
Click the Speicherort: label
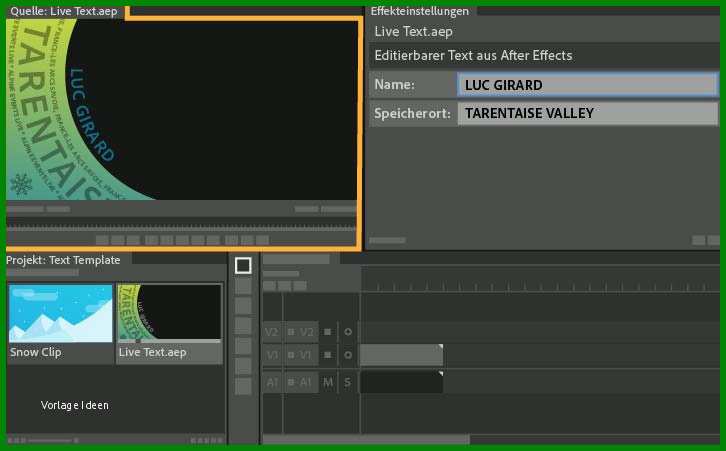[412, 113]
